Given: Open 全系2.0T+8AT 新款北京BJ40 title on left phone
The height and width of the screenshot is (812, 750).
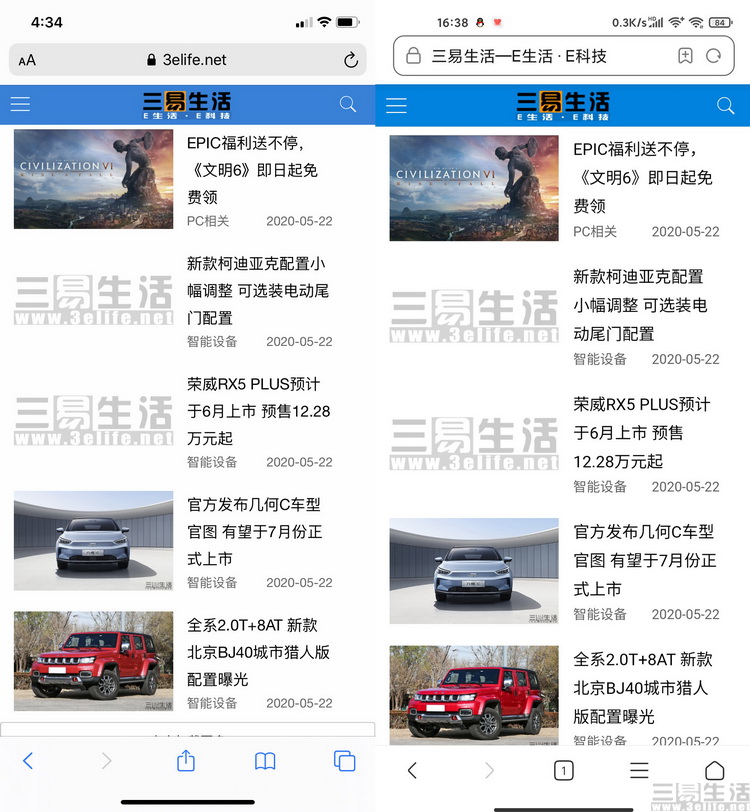Looking at the screenshot, I should pos(258,652).
